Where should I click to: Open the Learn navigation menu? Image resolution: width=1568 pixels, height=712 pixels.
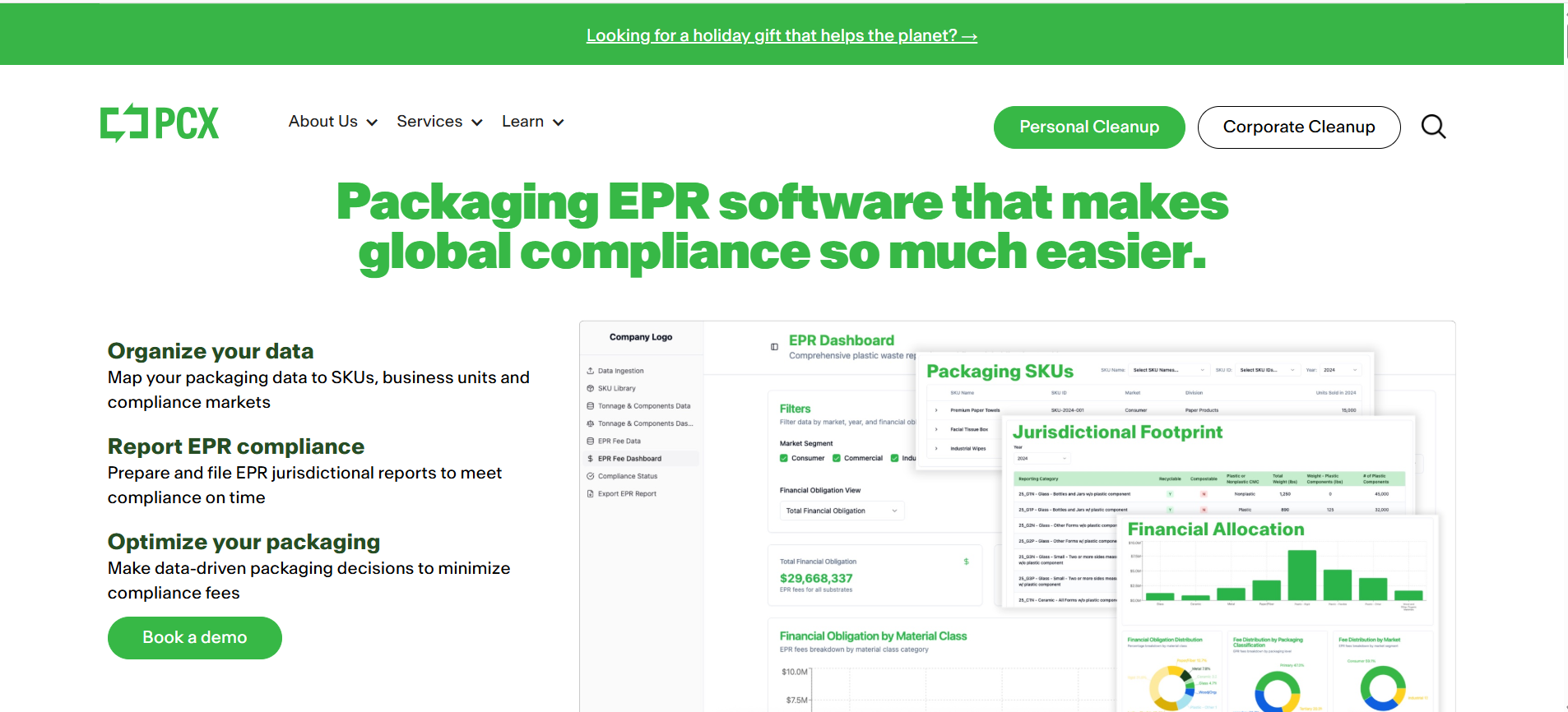coord(532,122)
